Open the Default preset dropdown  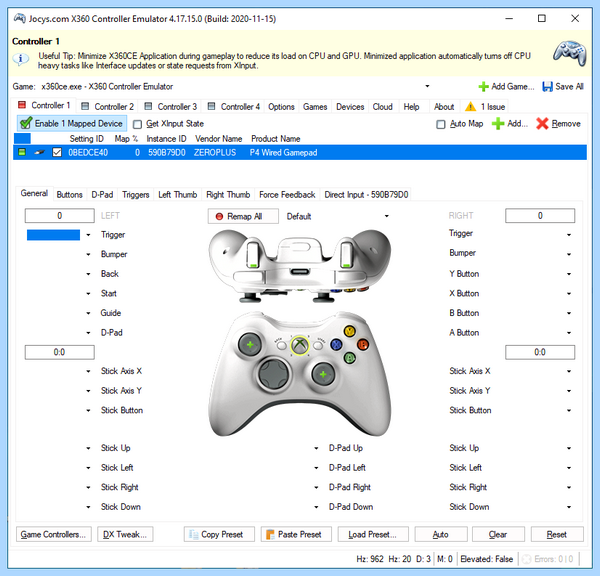386,217
